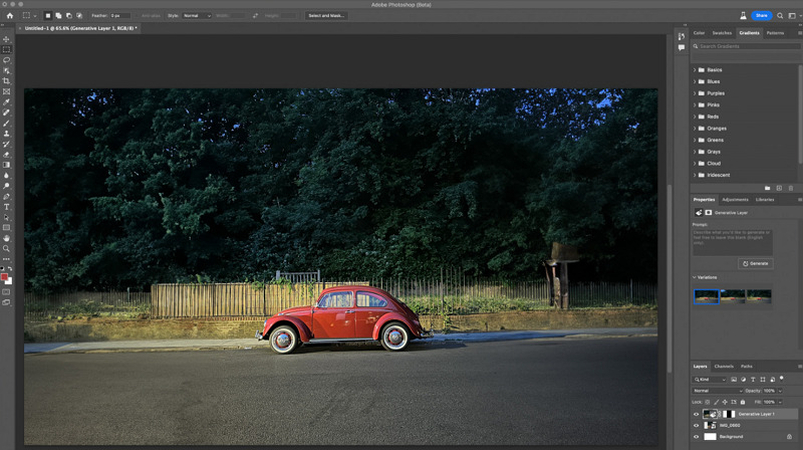Image resolution: width=803 pixels, height=450 pixels.
Task: Click the Home icon in options bar
Action: (10, 16)
